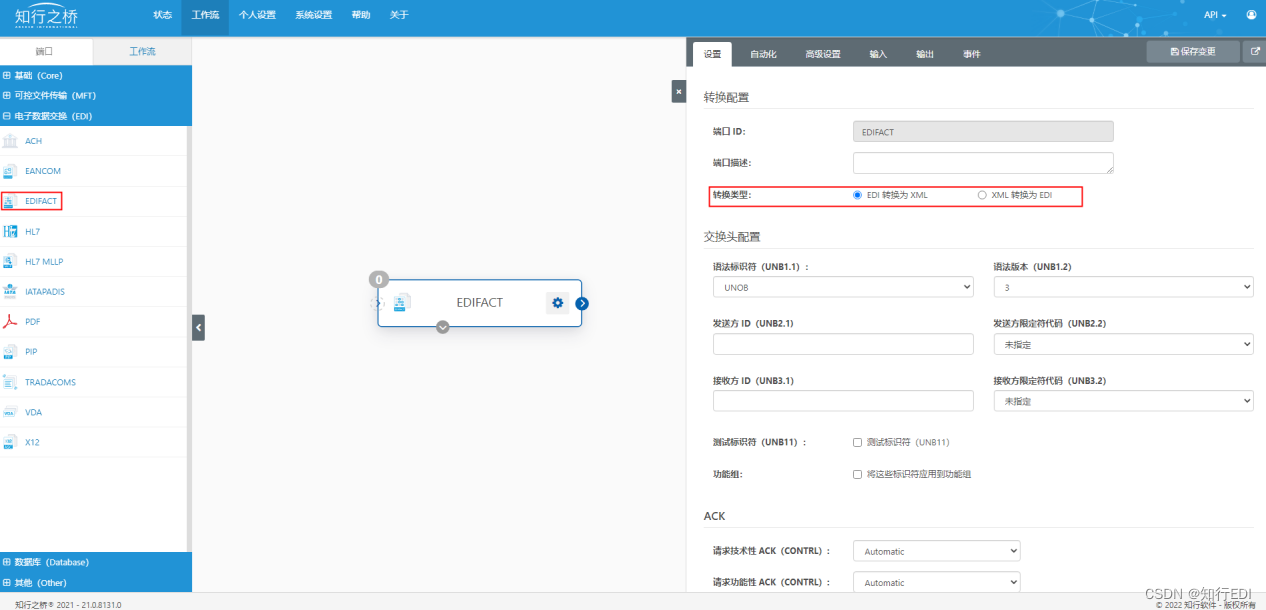Open 个人设置 in top menu
The width and height of the screenshot is (1266, 610).
point(257,15)
